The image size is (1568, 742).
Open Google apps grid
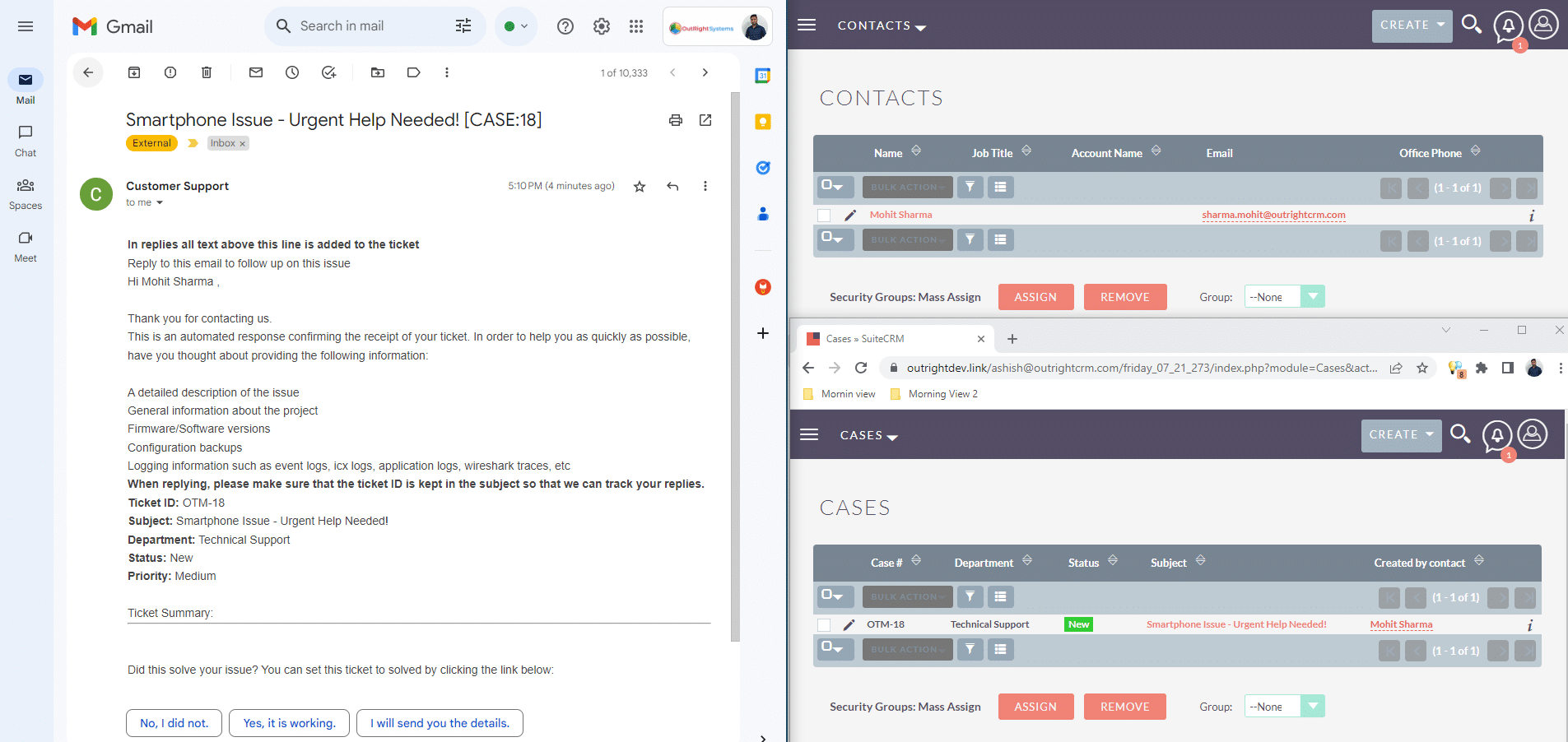click(x=636, y=26)
